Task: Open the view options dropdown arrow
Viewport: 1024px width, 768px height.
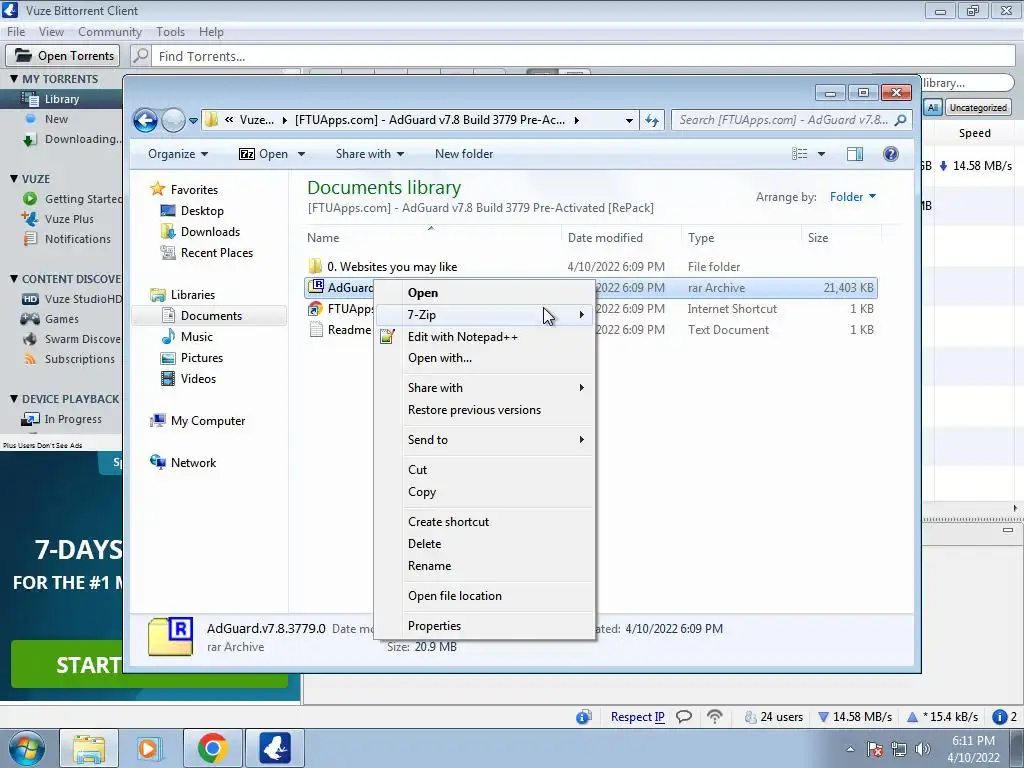Action: (x=822, y=154)
